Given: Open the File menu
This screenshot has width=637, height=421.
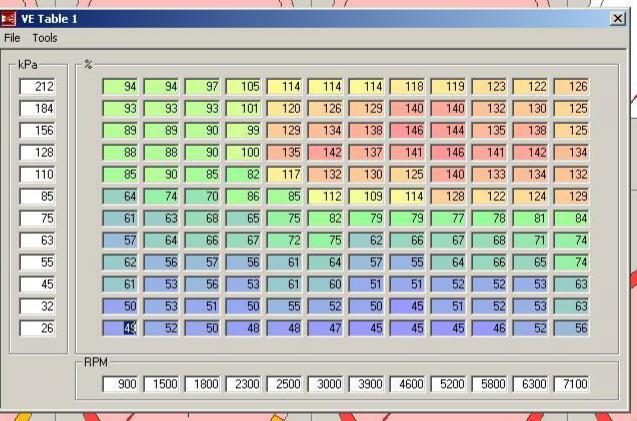Looking at the screenshot, I should tap(12, 38).
